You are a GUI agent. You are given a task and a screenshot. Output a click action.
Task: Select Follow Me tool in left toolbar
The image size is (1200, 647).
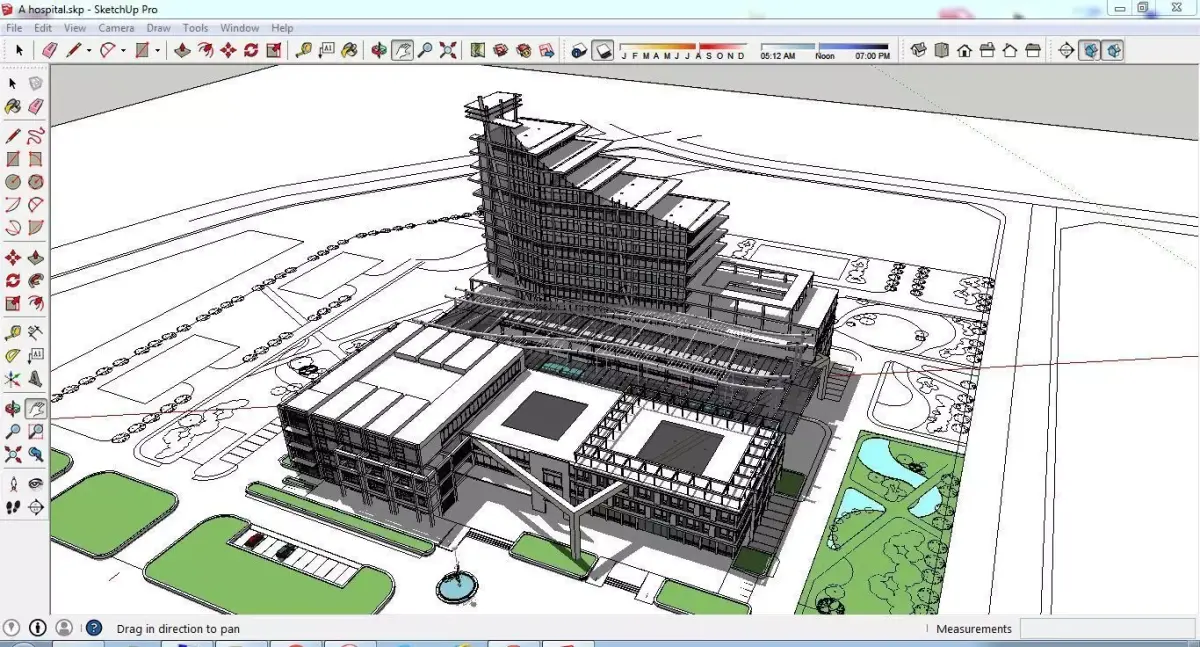click(x=36, y=280)
